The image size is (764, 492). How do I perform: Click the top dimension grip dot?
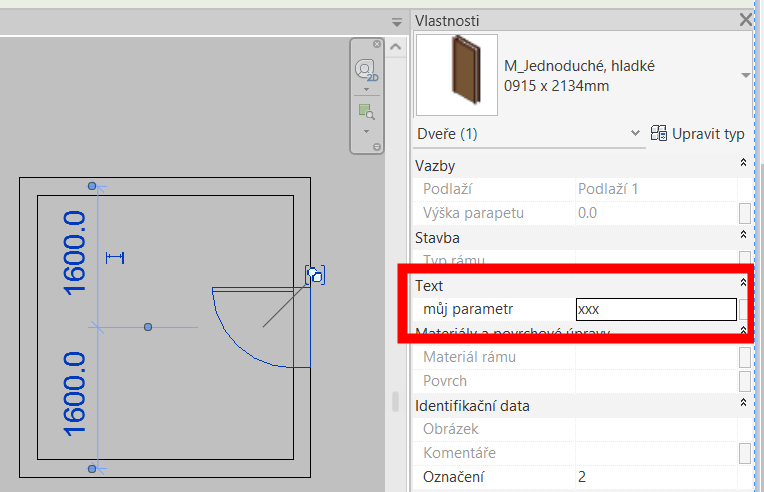(x=92, y=186)
